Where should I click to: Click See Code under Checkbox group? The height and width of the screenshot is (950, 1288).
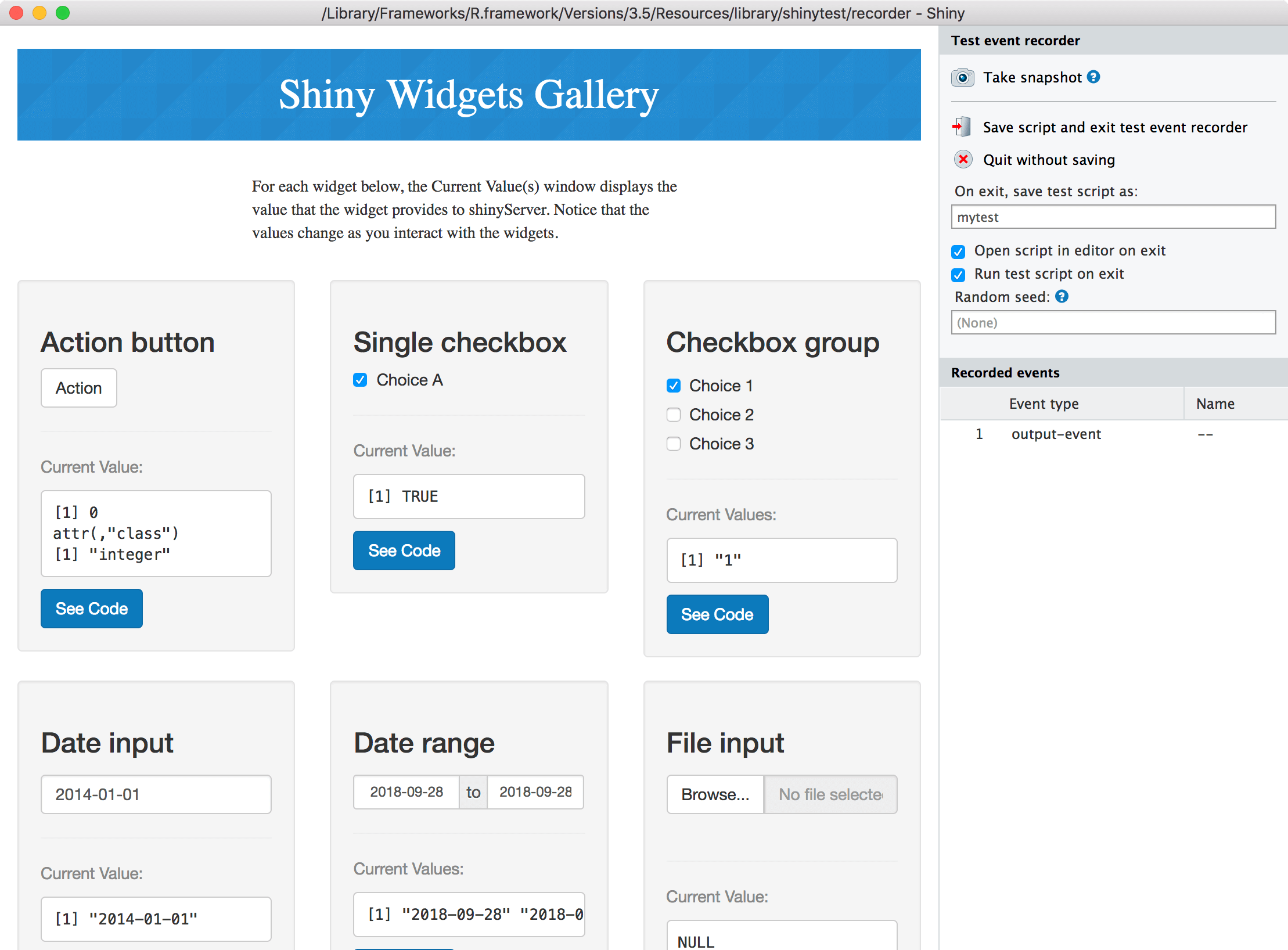(718, 614)
